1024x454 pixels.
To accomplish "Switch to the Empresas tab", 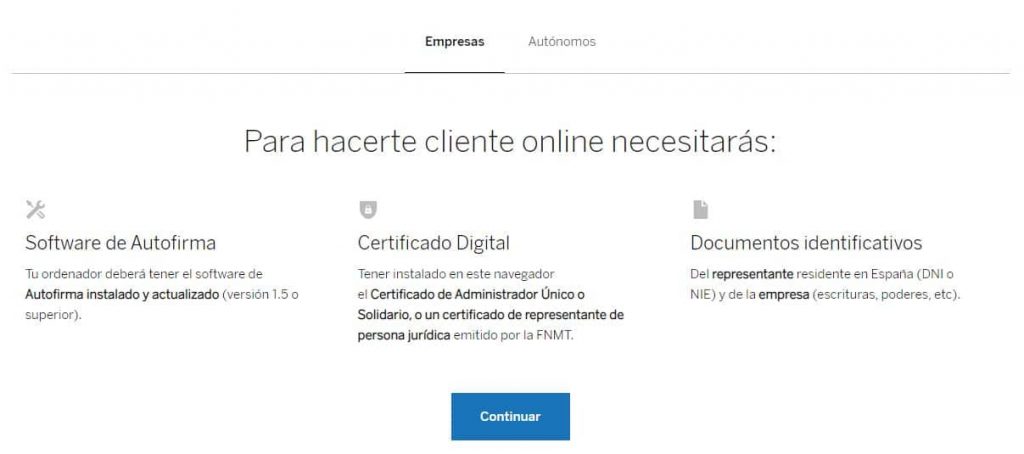I will coord(455,42).
